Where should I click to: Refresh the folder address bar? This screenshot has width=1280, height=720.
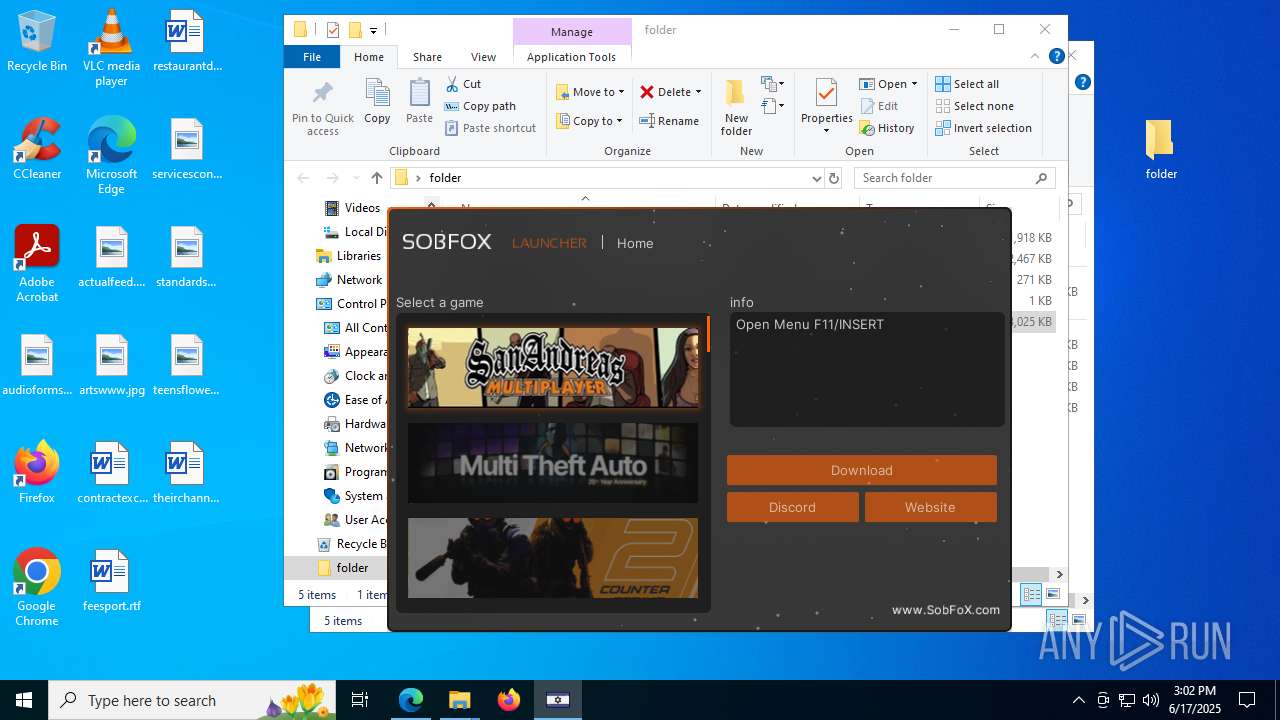pyautogui.click(x=834, y=178)
